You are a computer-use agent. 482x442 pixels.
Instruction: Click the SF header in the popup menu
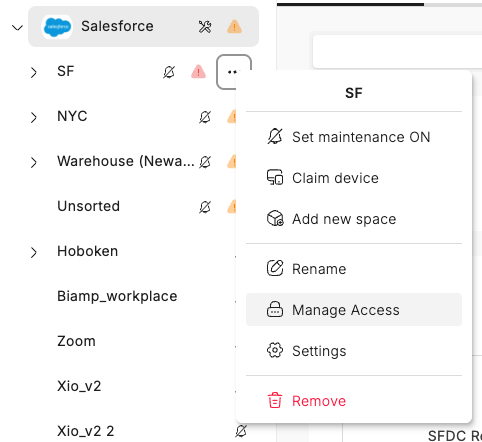(x=354, y=93)
